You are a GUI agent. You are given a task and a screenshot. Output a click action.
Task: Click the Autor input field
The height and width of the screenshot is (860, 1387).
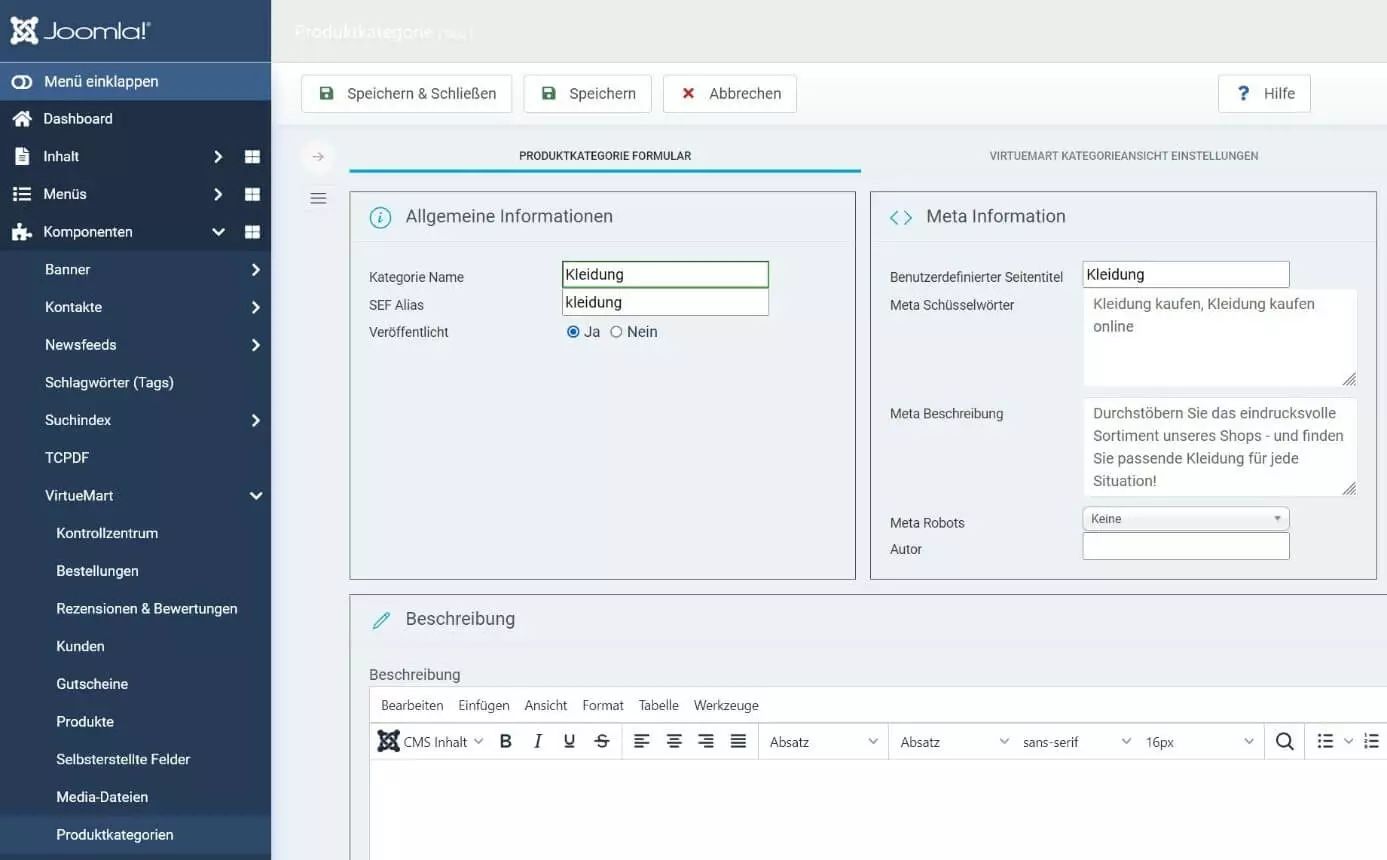tap(1186, 546)
